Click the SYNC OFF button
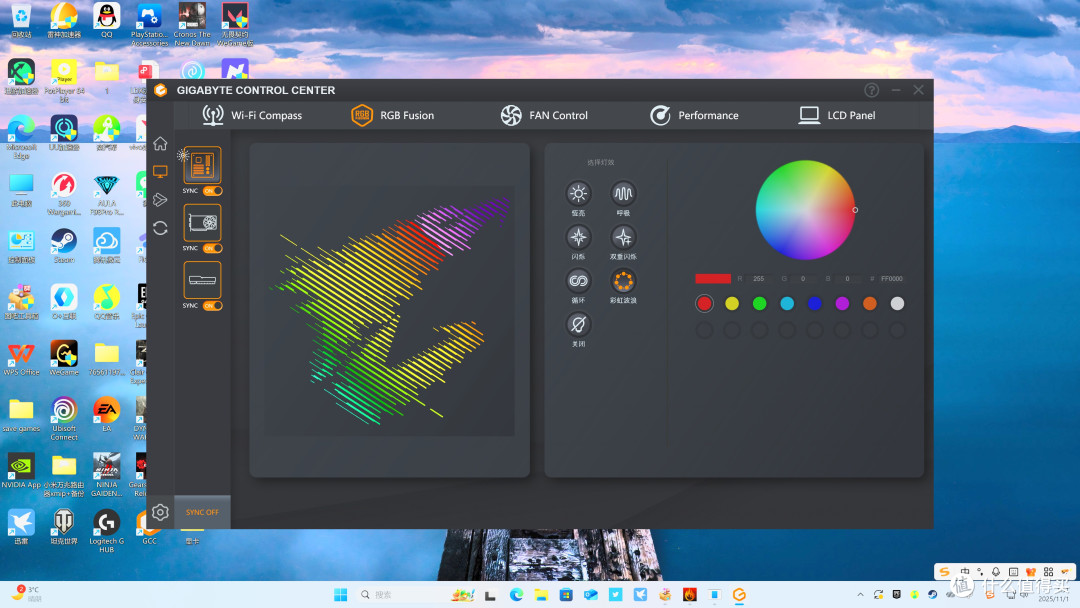The height and width of the screenshot is (608, 1080). pos(202,512)
